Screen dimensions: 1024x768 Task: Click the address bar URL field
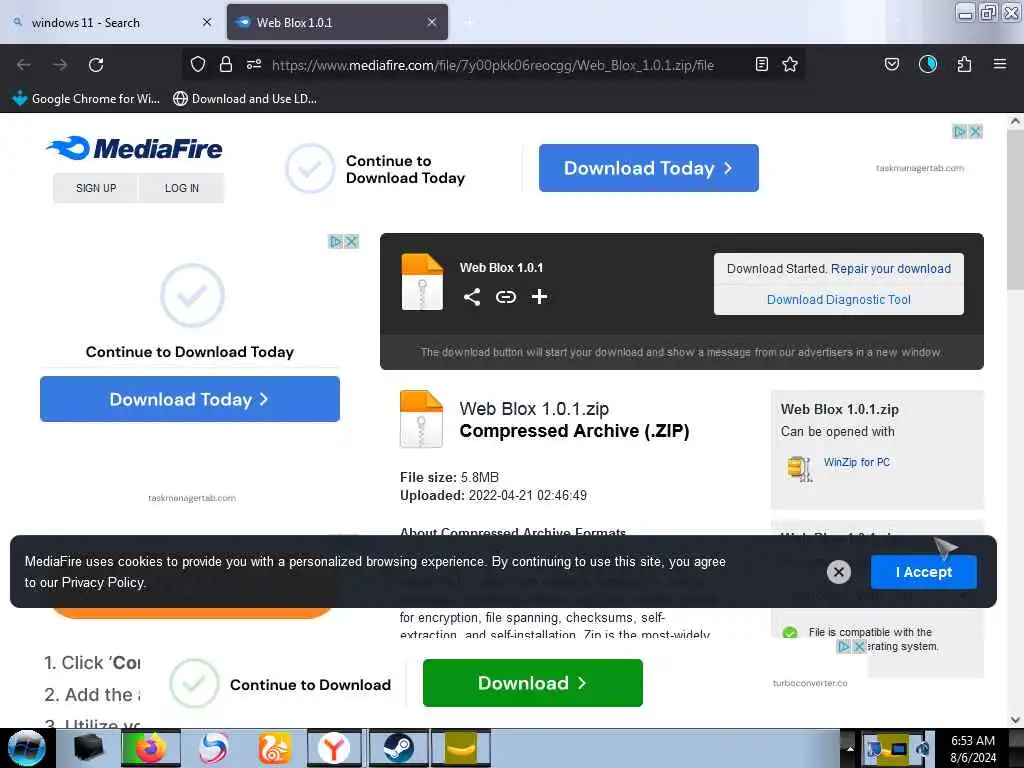[x=493, y=65]
